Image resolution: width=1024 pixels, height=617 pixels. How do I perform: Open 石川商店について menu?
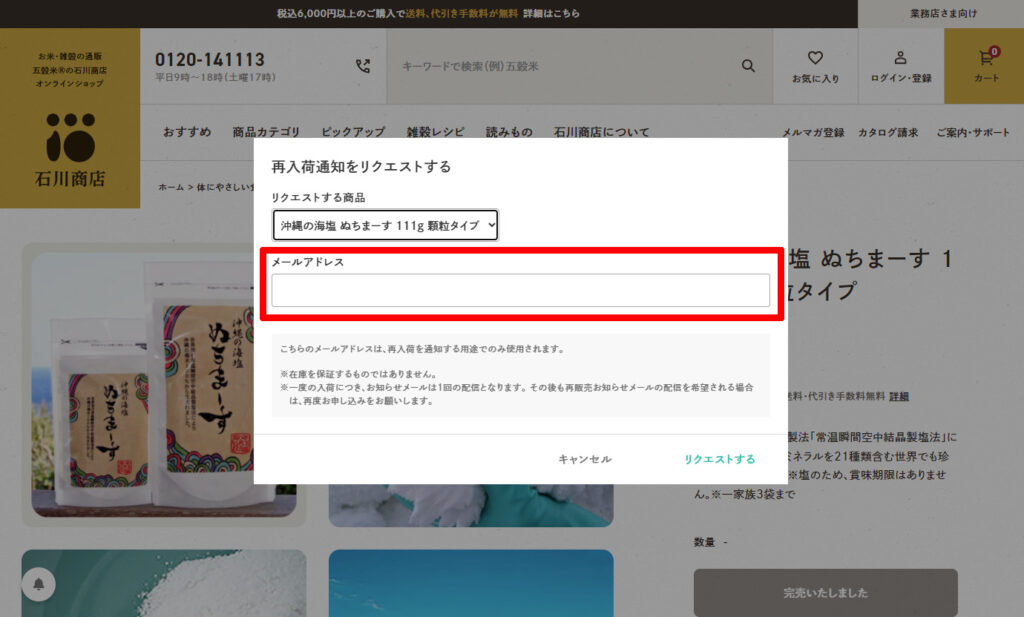(x=601, y=132)
